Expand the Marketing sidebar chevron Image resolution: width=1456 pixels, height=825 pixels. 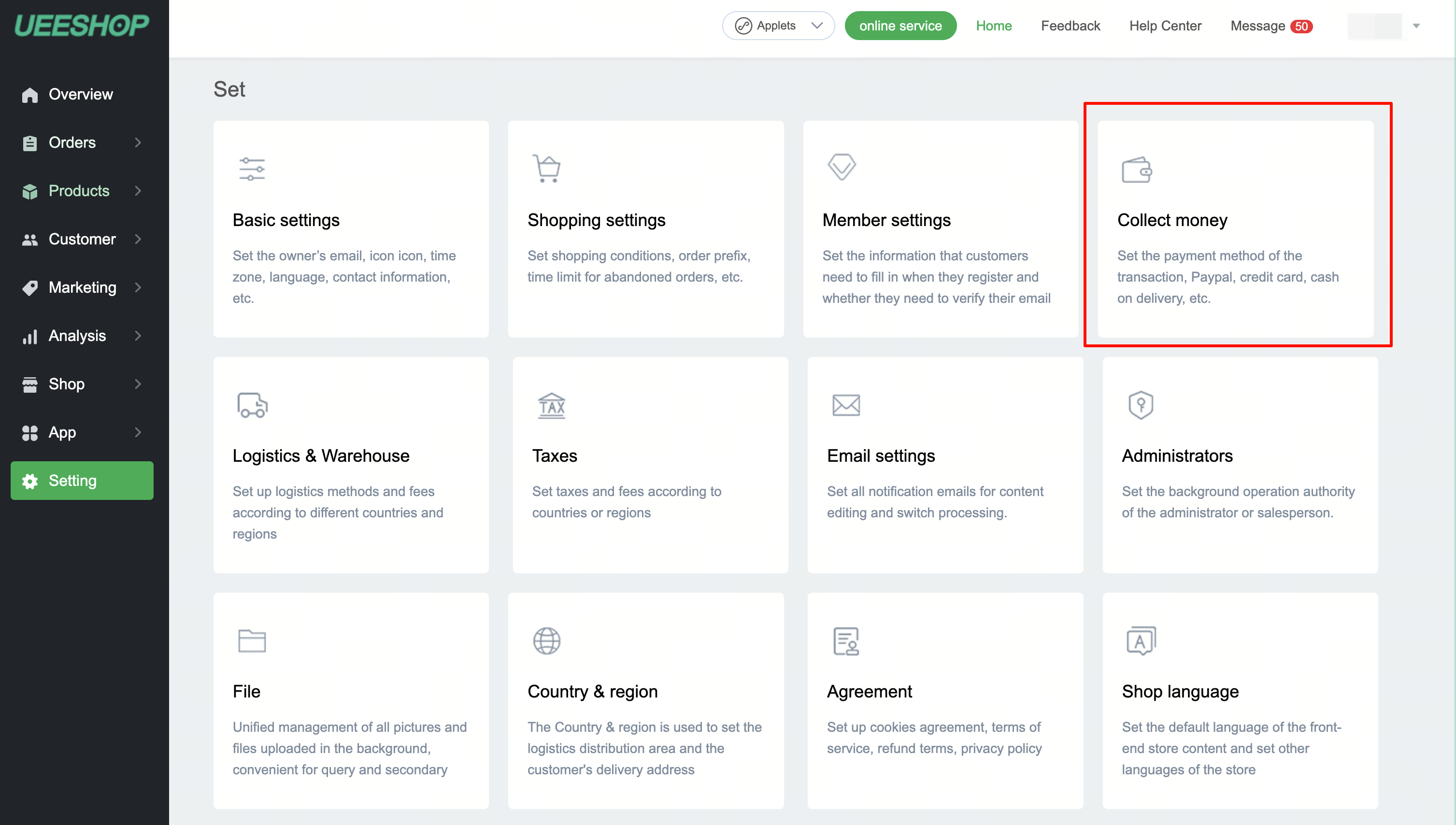[x=138, y=288]
